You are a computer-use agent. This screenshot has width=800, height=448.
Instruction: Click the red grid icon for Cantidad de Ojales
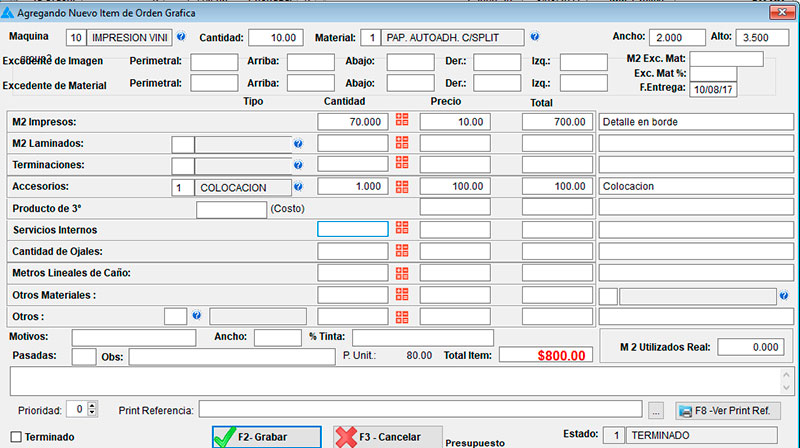point(403,250)
